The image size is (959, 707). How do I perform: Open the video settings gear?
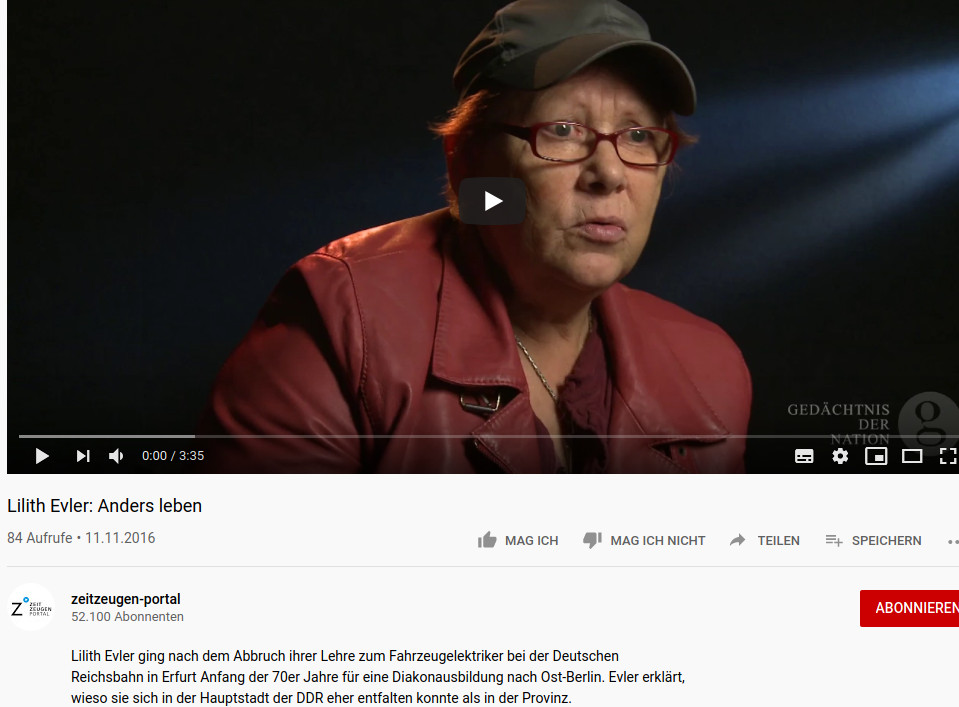[x=840, y=456]
